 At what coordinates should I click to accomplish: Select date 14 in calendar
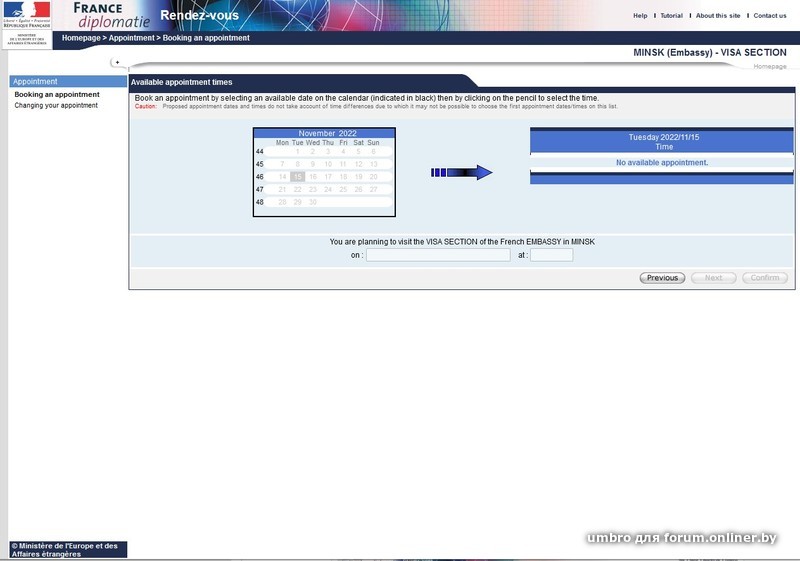(x=282, y=177)
